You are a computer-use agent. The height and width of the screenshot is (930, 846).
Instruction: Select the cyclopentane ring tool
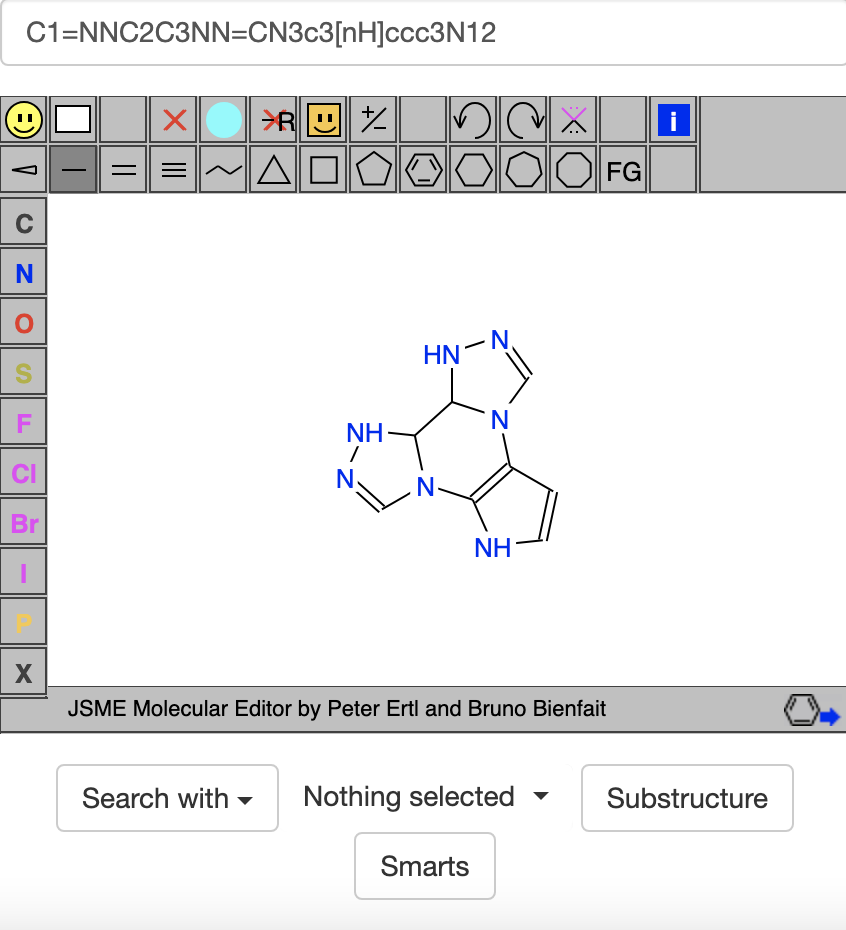[x=373, y=171]
